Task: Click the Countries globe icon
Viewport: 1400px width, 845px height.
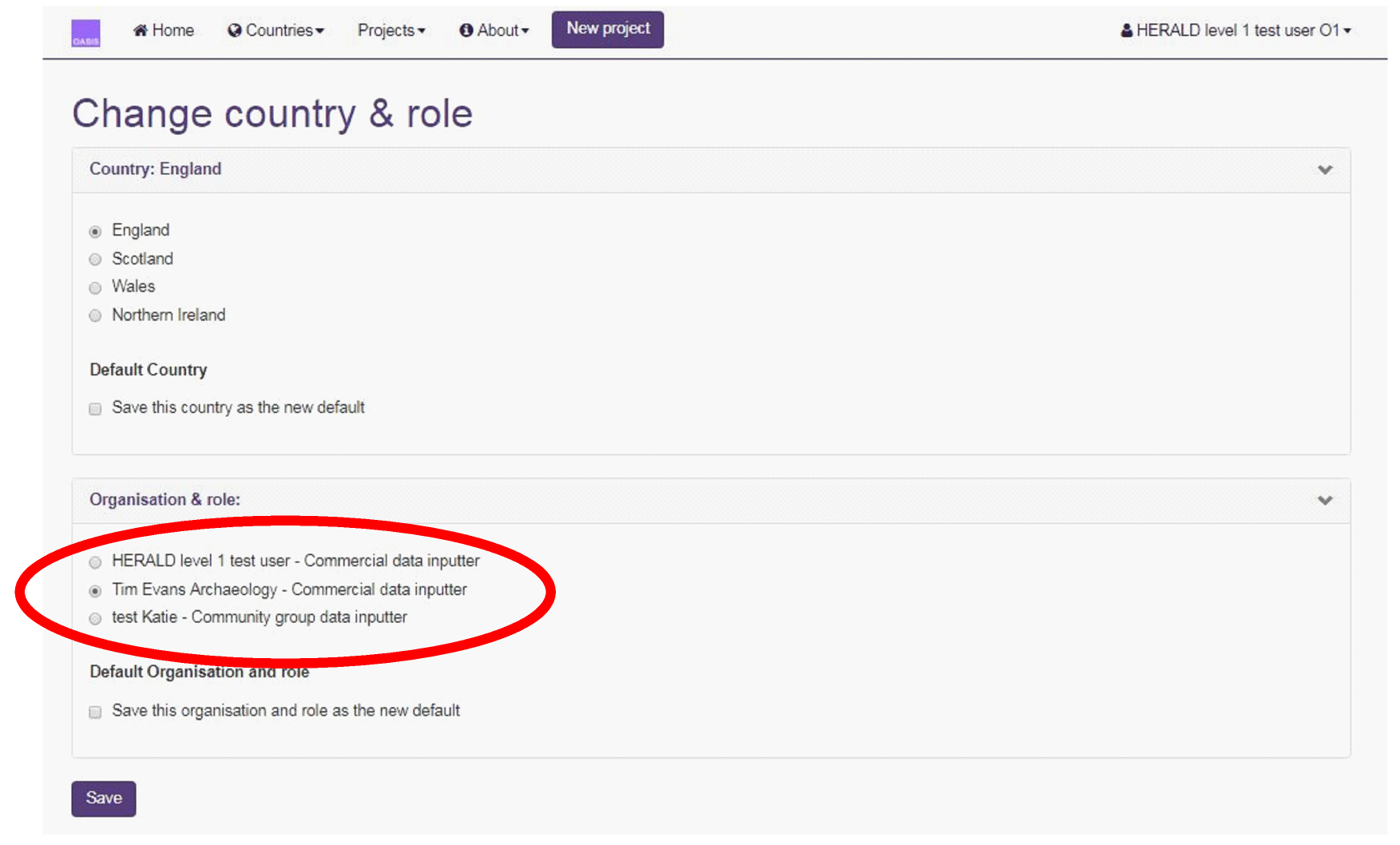Action: [234, 30]
